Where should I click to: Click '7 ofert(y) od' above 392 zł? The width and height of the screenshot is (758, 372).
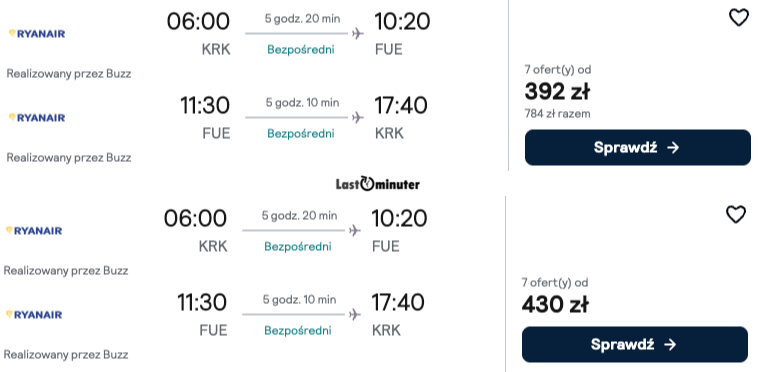tap(558, 70)
